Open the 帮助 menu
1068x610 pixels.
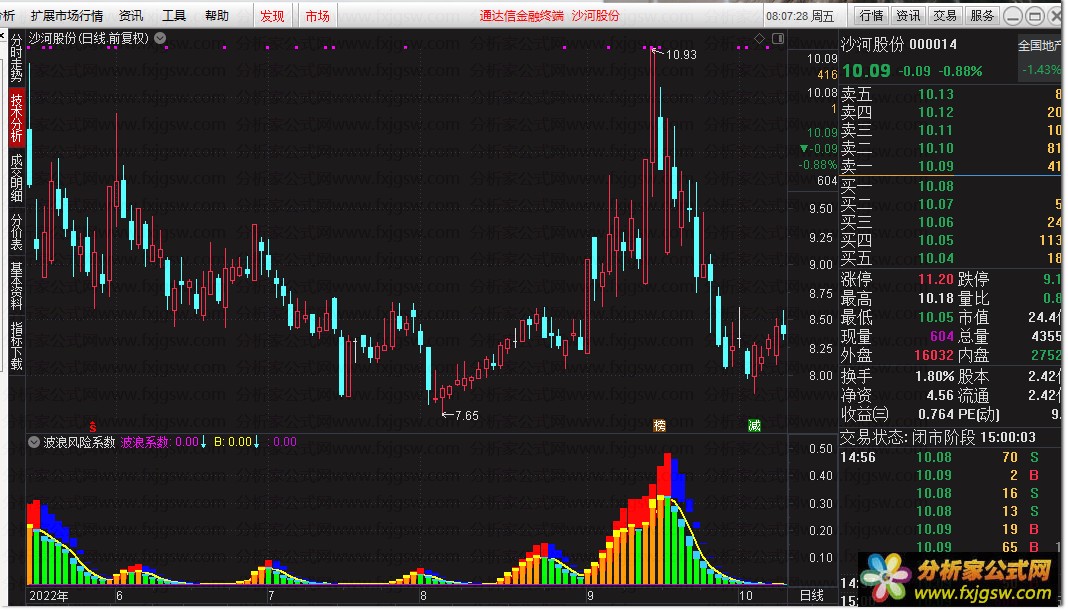click(217, 15)
